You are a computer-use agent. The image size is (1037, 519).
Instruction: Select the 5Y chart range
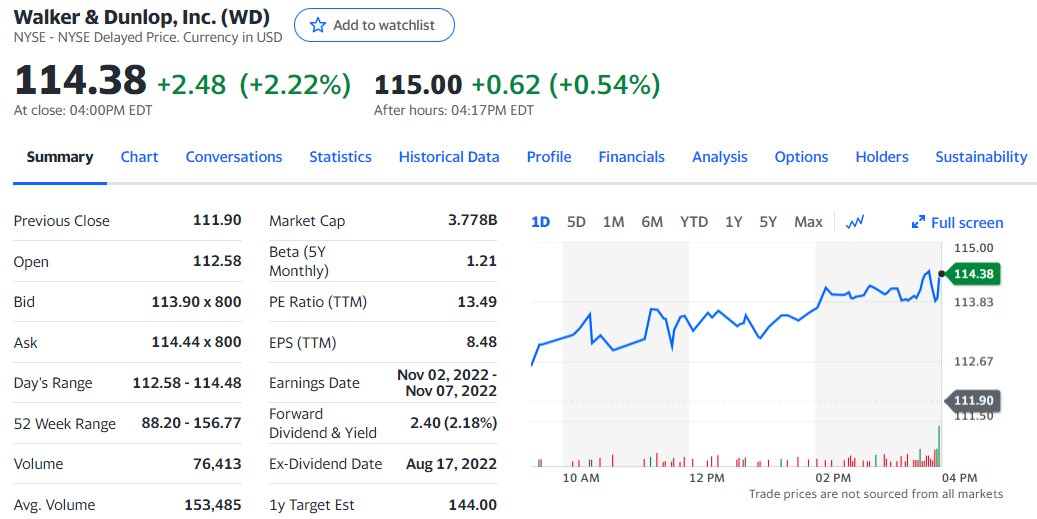[x=768, y=222]
